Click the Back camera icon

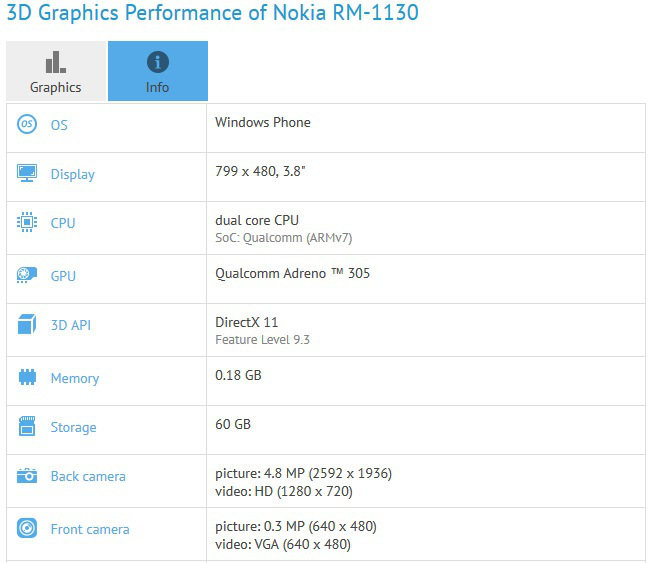coord(27,476)
